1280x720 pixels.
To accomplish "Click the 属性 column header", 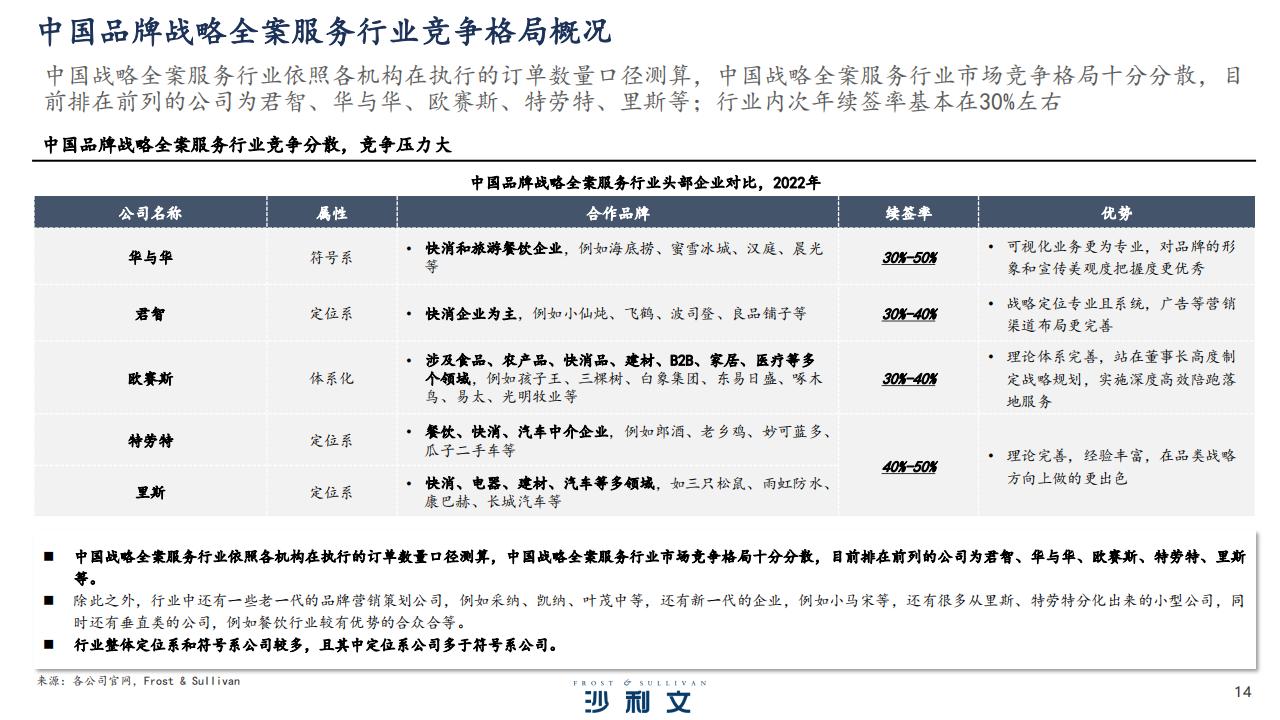I will pyautogui.click(x=331, y=213).
